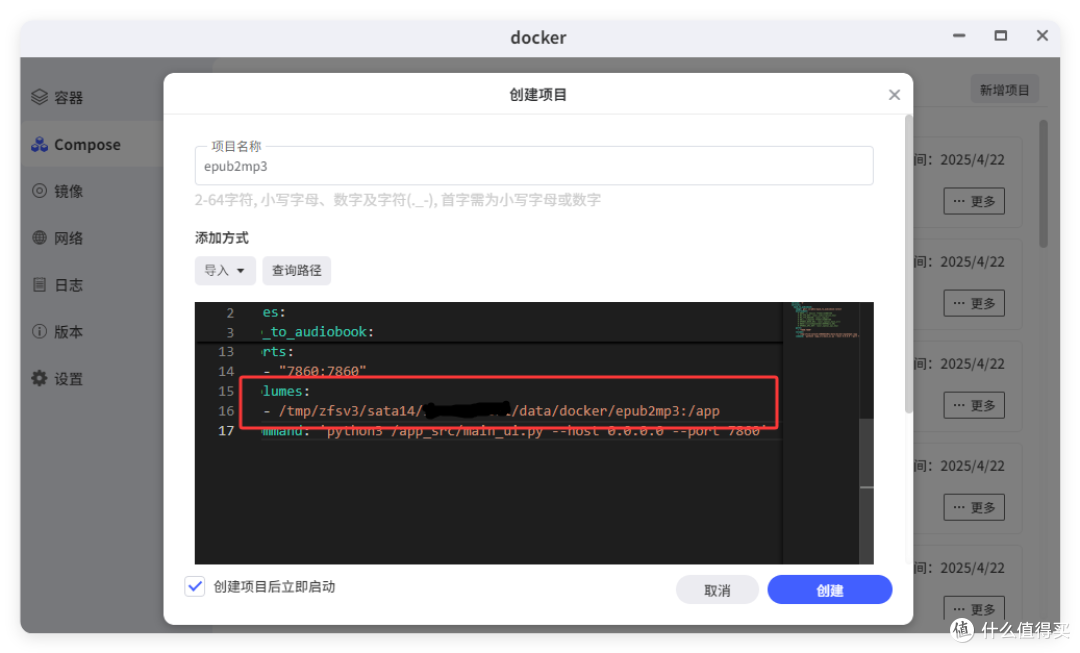Minimize the docker window
The image size is (1080, 653).
pyautogui.click(x=959, y=36)
